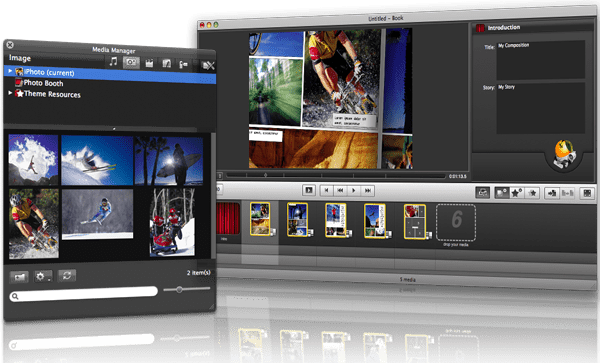The width and height of the screenshot is (600, 363).
Task: Click the splitter handle above the thumbnails
Action: point(114,129)
